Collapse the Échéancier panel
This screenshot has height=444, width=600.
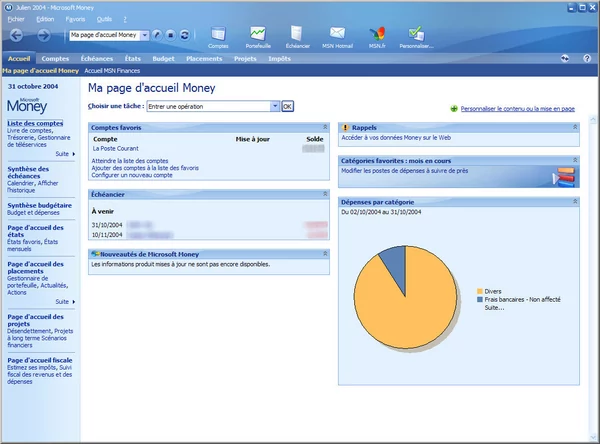click(x=325, y=194)
